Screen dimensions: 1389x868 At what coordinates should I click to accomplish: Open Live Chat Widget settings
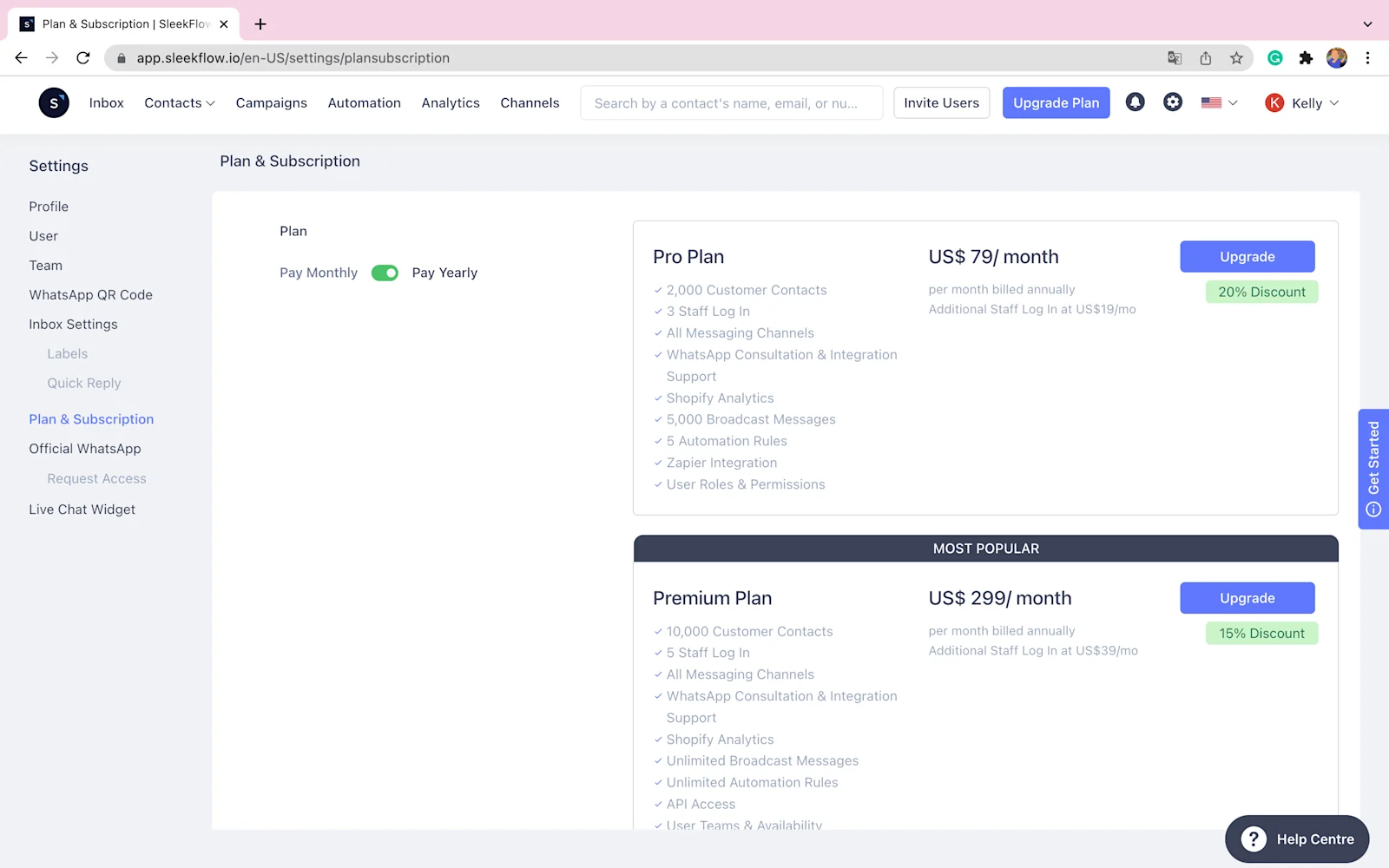82,510
